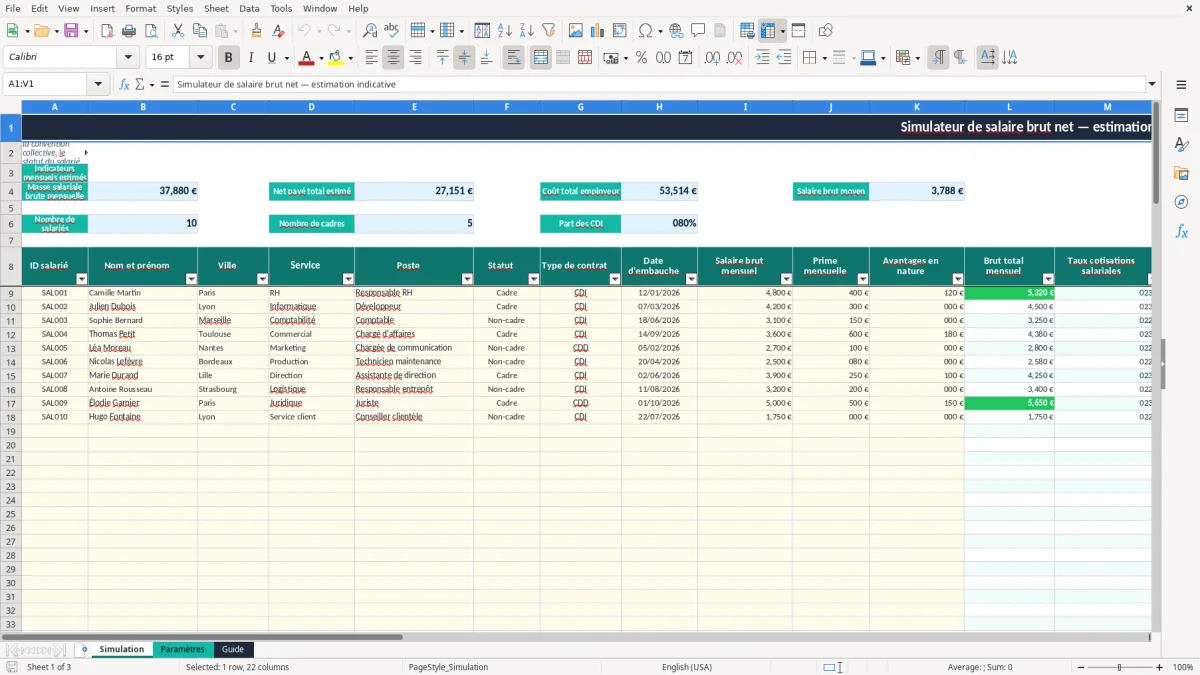The image size is (1200, 675).
Task: Open the sidebar Properties panel
Action: click(1181, 115)
